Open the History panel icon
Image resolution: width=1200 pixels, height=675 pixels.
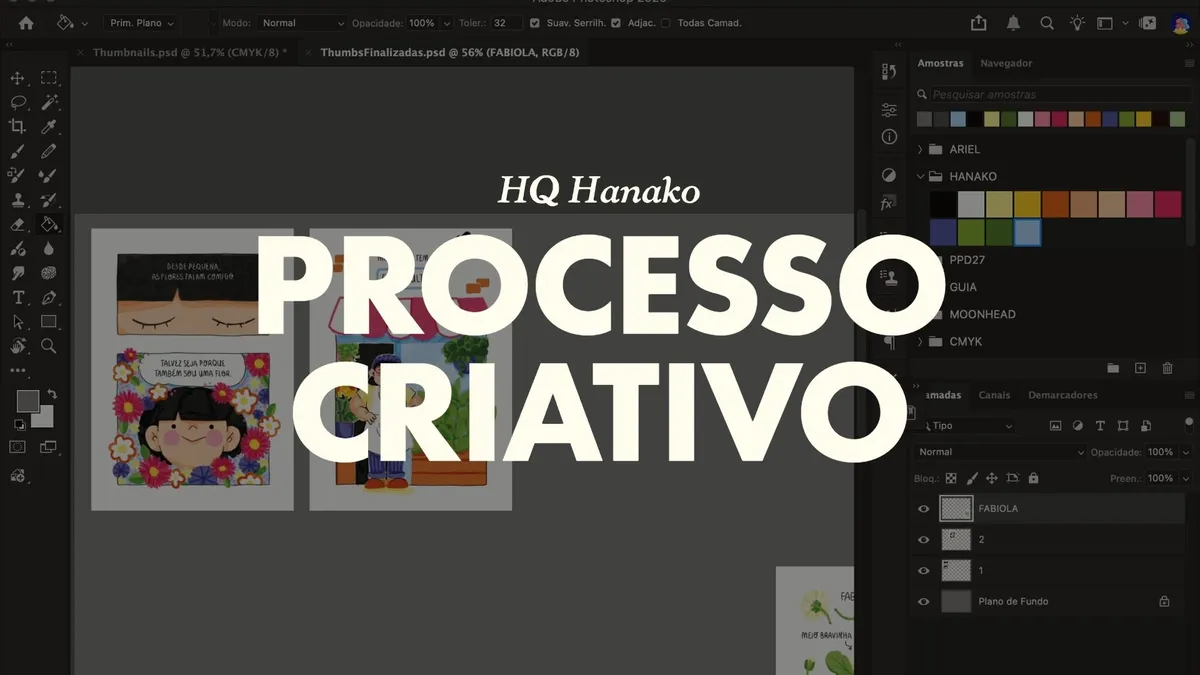click(x=888, y=71)
